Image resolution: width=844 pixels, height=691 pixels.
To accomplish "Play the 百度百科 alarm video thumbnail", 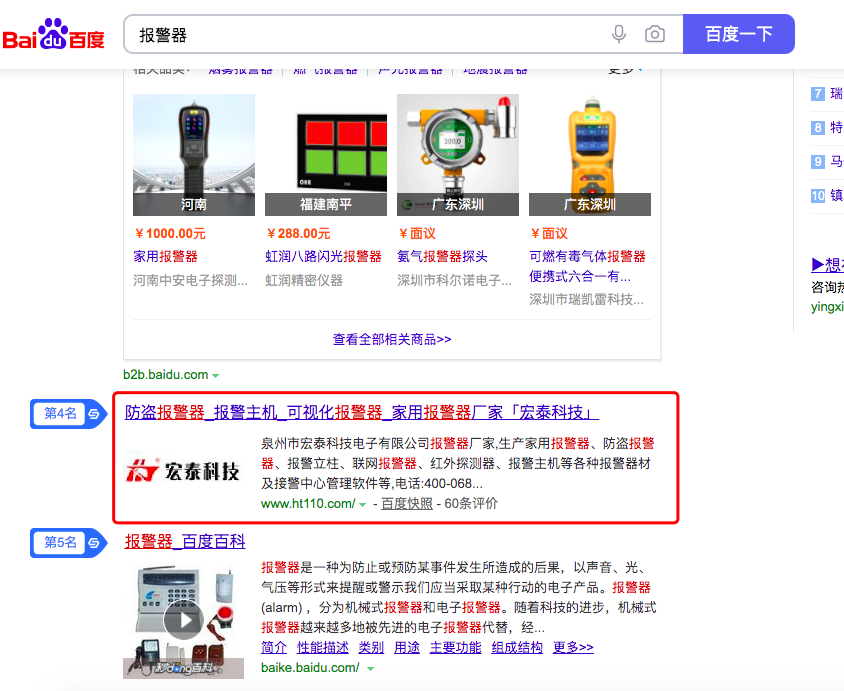I will click(184, 621).
